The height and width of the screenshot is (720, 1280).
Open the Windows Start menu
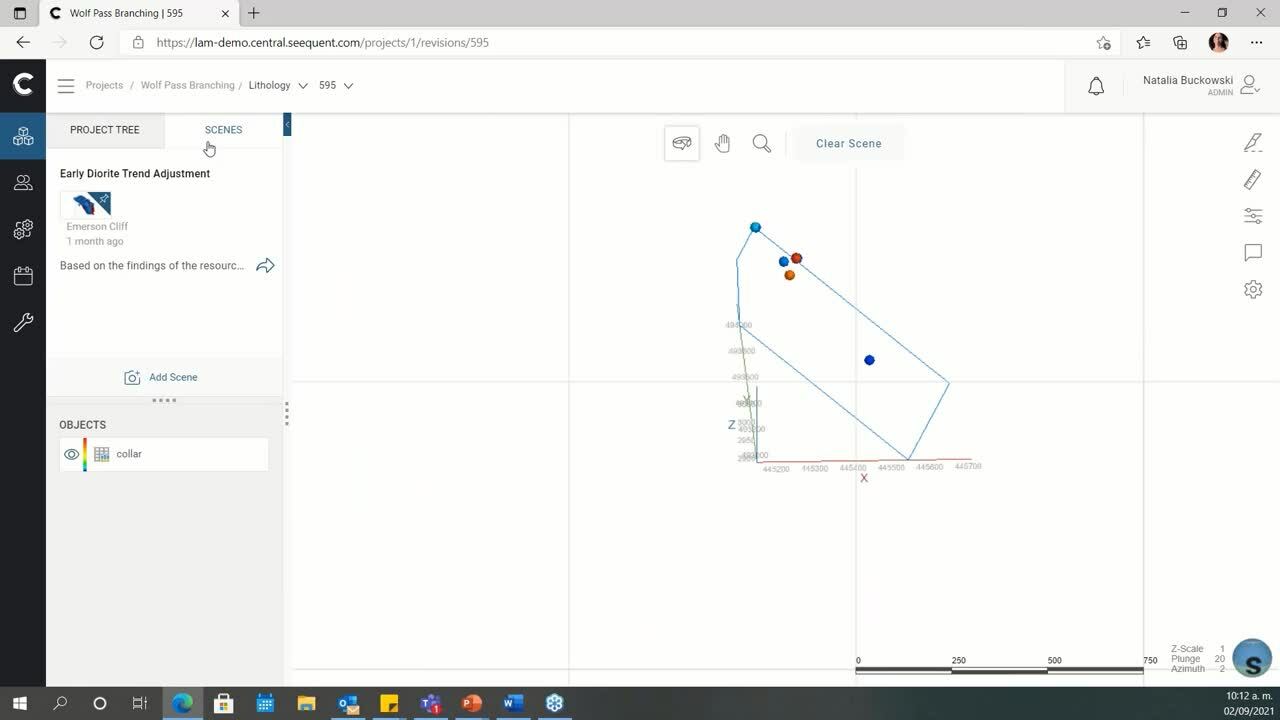point(19,704)
